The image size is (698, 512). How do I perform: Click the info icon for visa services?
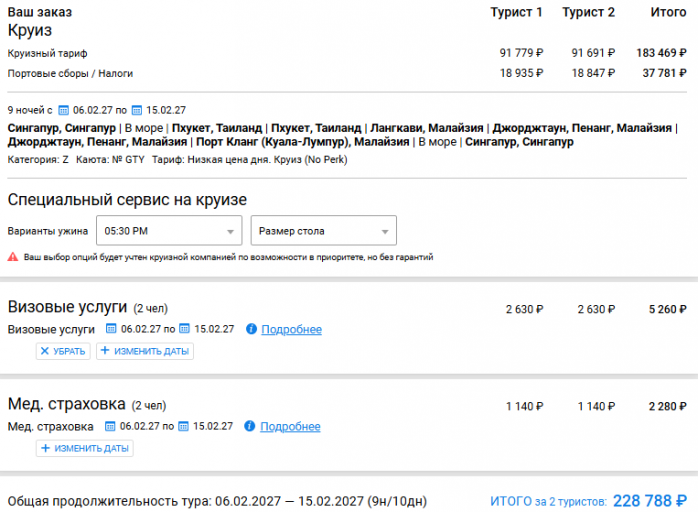point(252,329)
